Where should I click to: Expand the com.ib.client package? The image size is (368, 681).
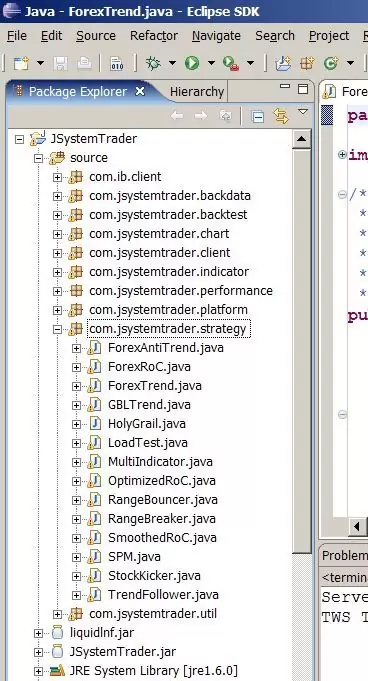(57, 177)
